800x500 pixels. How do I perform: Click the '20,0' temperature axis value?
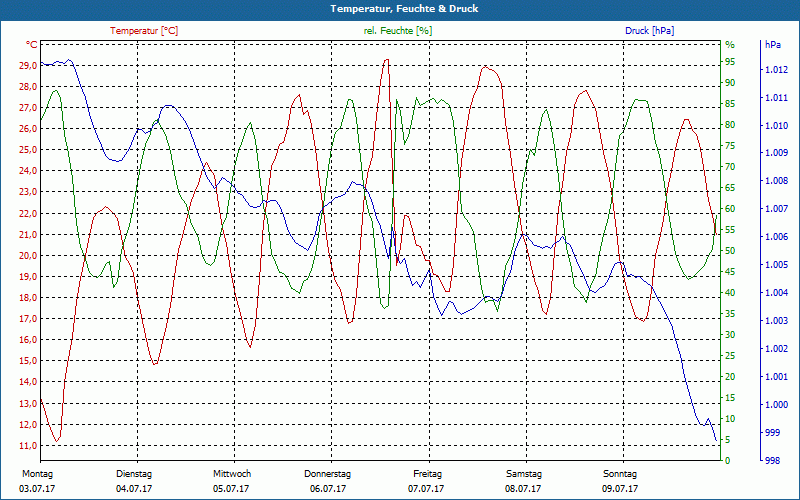pyautogui.click(x=28, y=256)
